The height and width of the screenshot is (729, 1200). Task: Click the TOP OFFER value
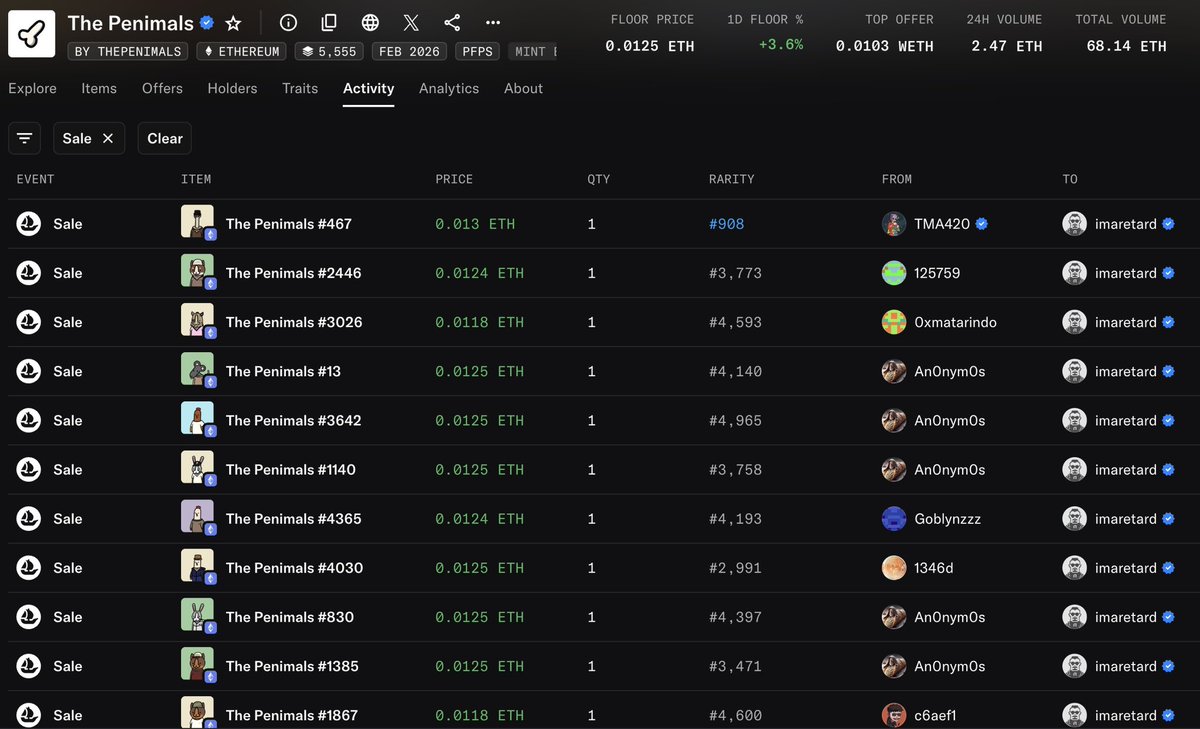[885, 46]
